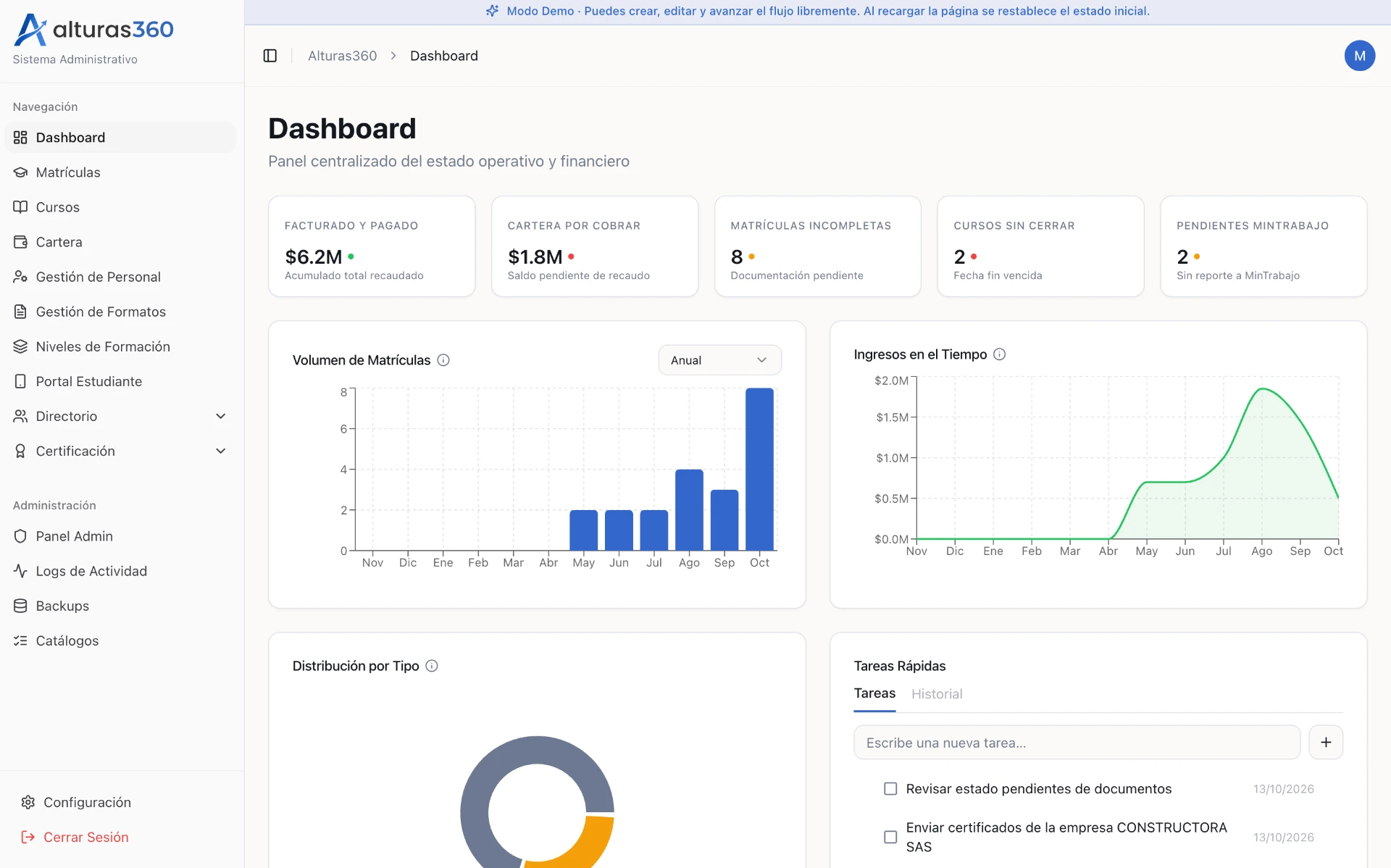This screenshot has width=1391, height=868.
Task: Open the Matrículas Incompletas card
Action: (x=818, y=246)
